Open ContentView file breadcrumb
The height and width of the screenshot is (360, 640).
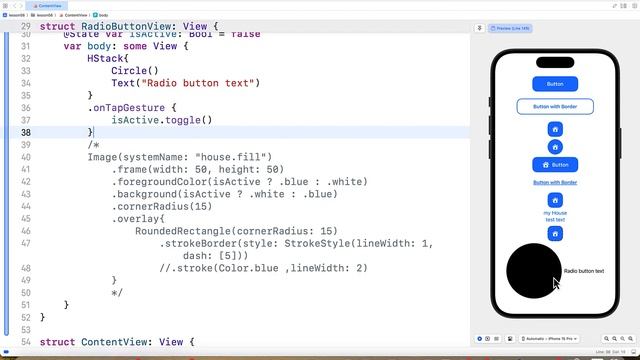73,15
